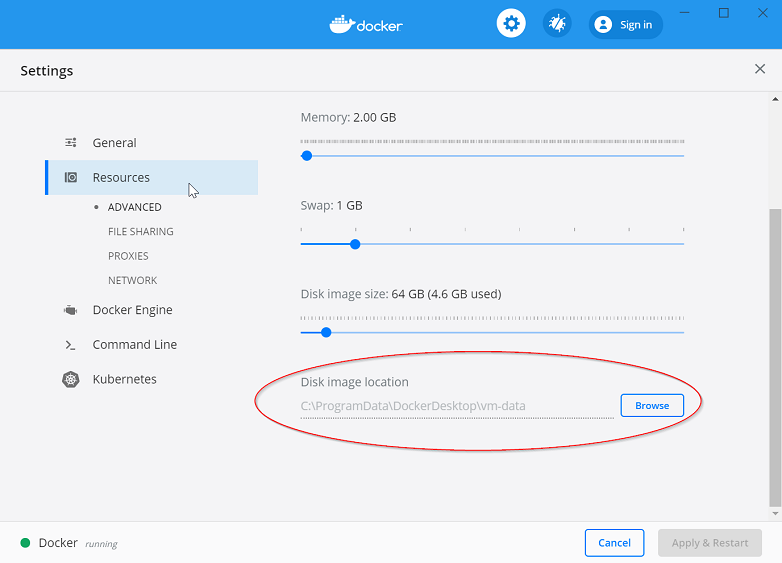This screenshot has width=782, height=563.
Task: Click the scrollbar down arrow
Action: [775, 513]
